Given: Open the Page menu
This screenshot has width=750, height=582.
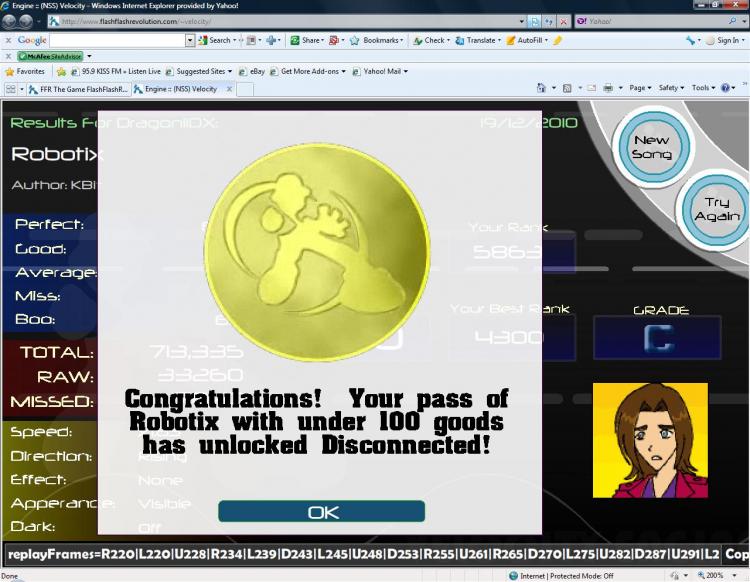Looking at the screenshot, I should (x=640, y=88).
